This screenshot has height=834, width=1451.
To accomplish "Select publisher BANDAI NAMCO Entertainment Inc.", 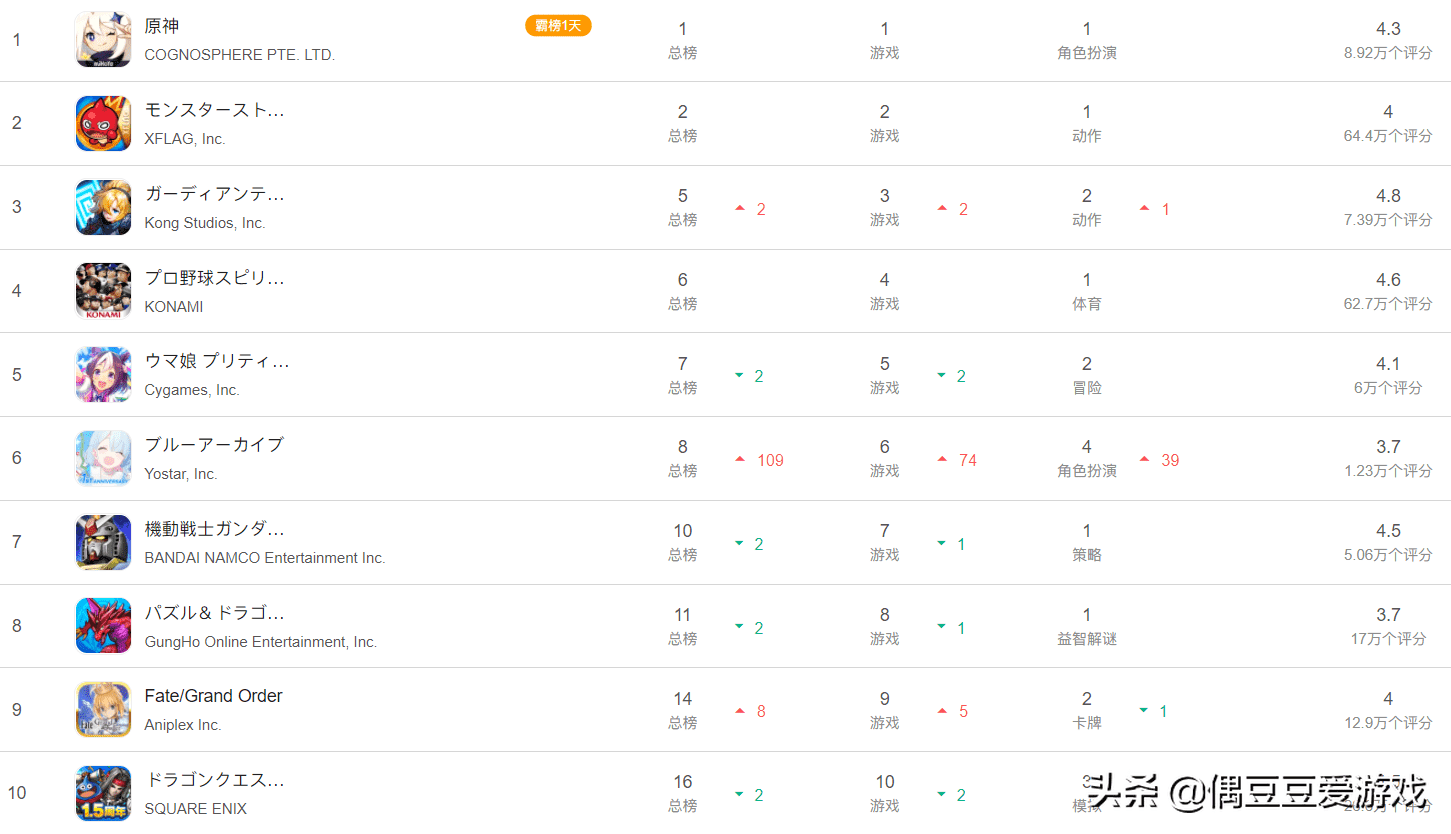I will click(265, 558).
